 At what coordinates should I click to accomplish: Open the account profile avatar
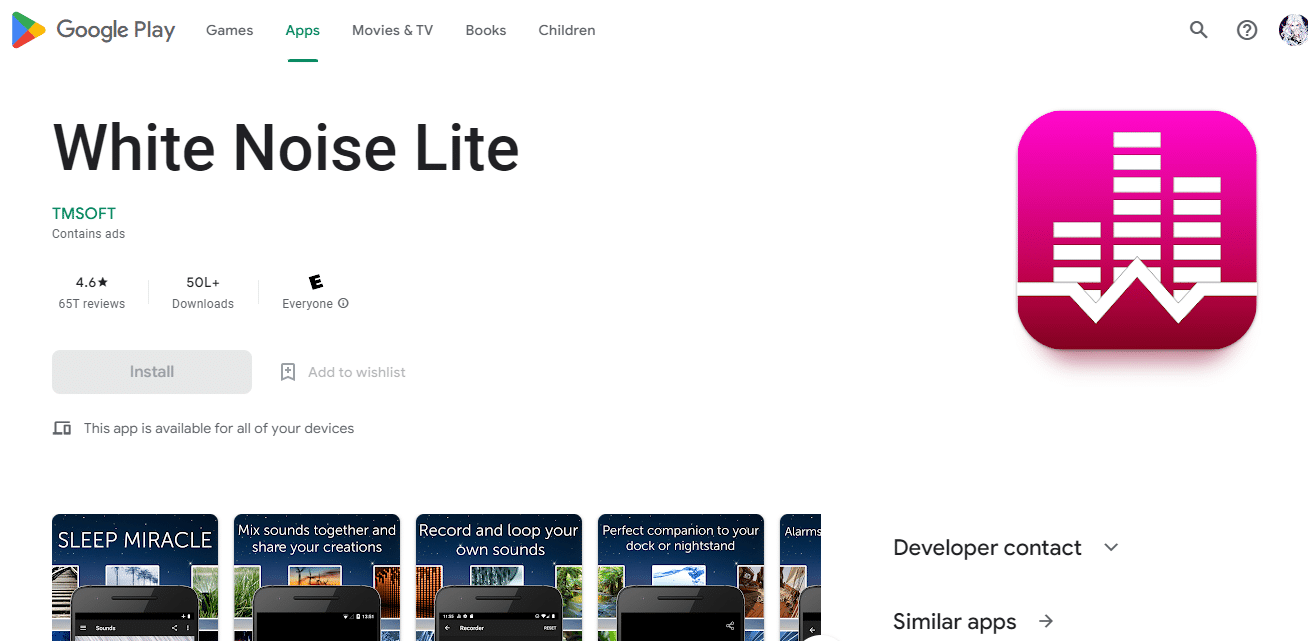pyautogui.click(x=1293, y=30)
